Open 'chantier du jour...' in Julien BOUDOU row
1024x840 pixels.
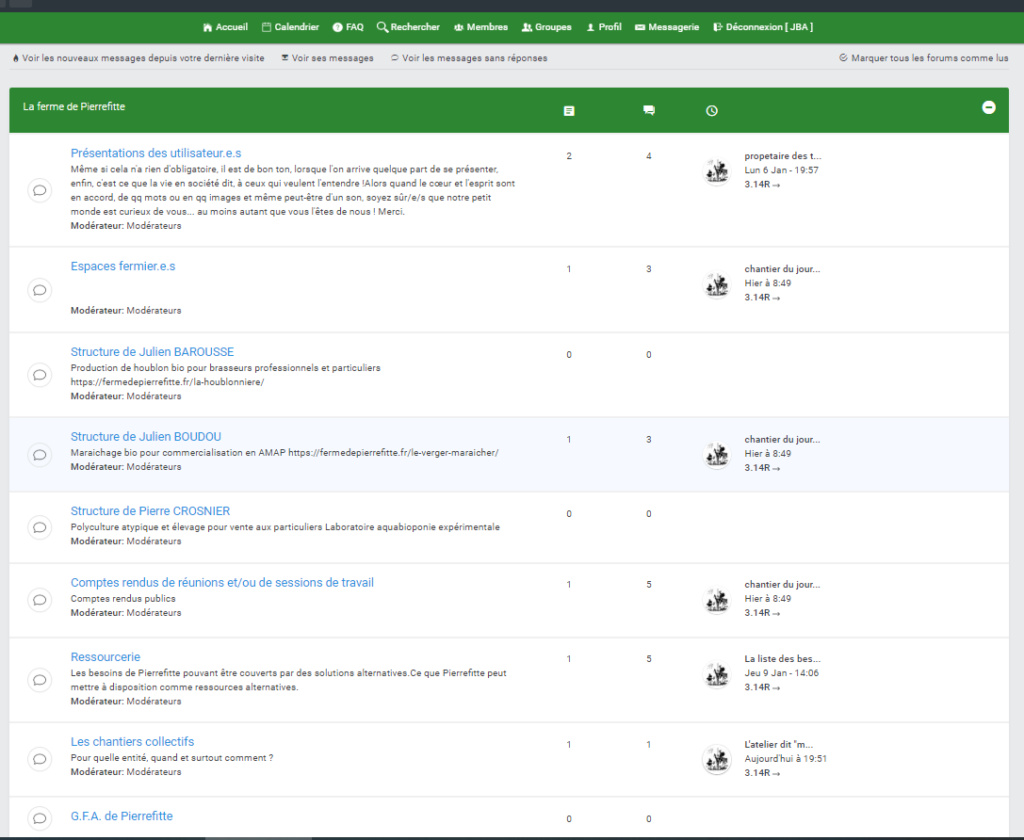[x=782, y=440]
